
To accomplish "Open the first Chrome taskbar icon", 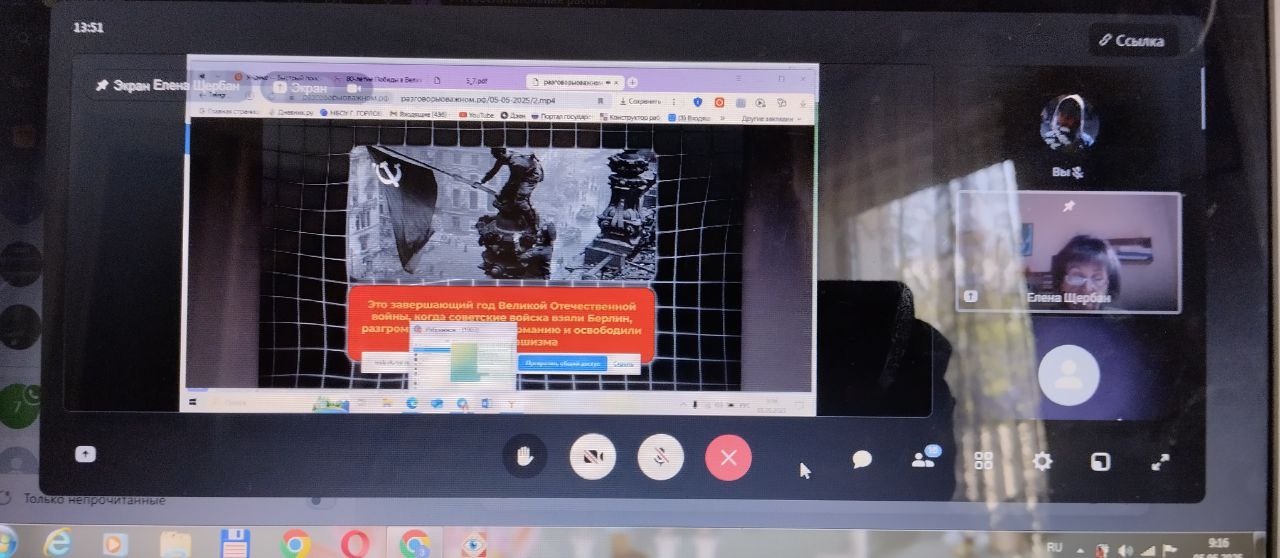I will click(x=295, y=544).
